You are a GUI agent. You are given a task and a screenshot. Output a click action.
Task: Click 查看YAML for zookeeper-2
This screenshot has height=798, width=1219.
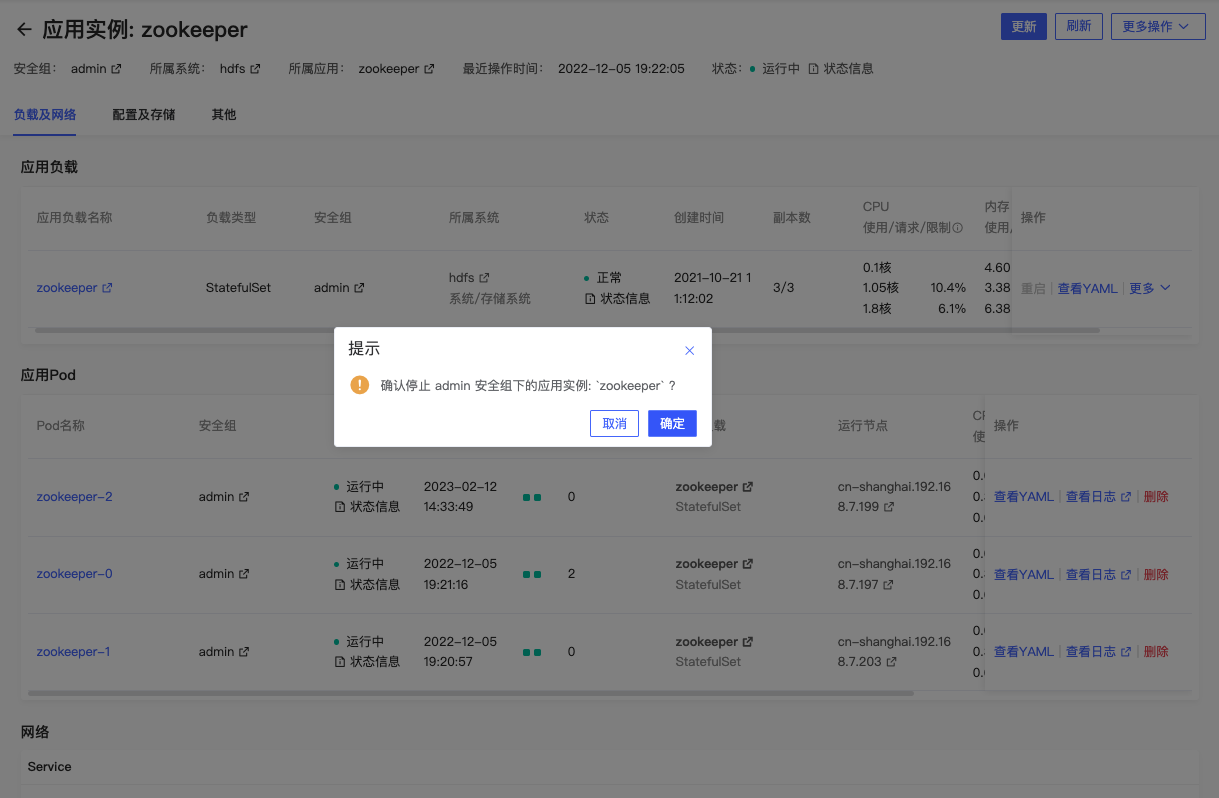[x=1023, y=497]
